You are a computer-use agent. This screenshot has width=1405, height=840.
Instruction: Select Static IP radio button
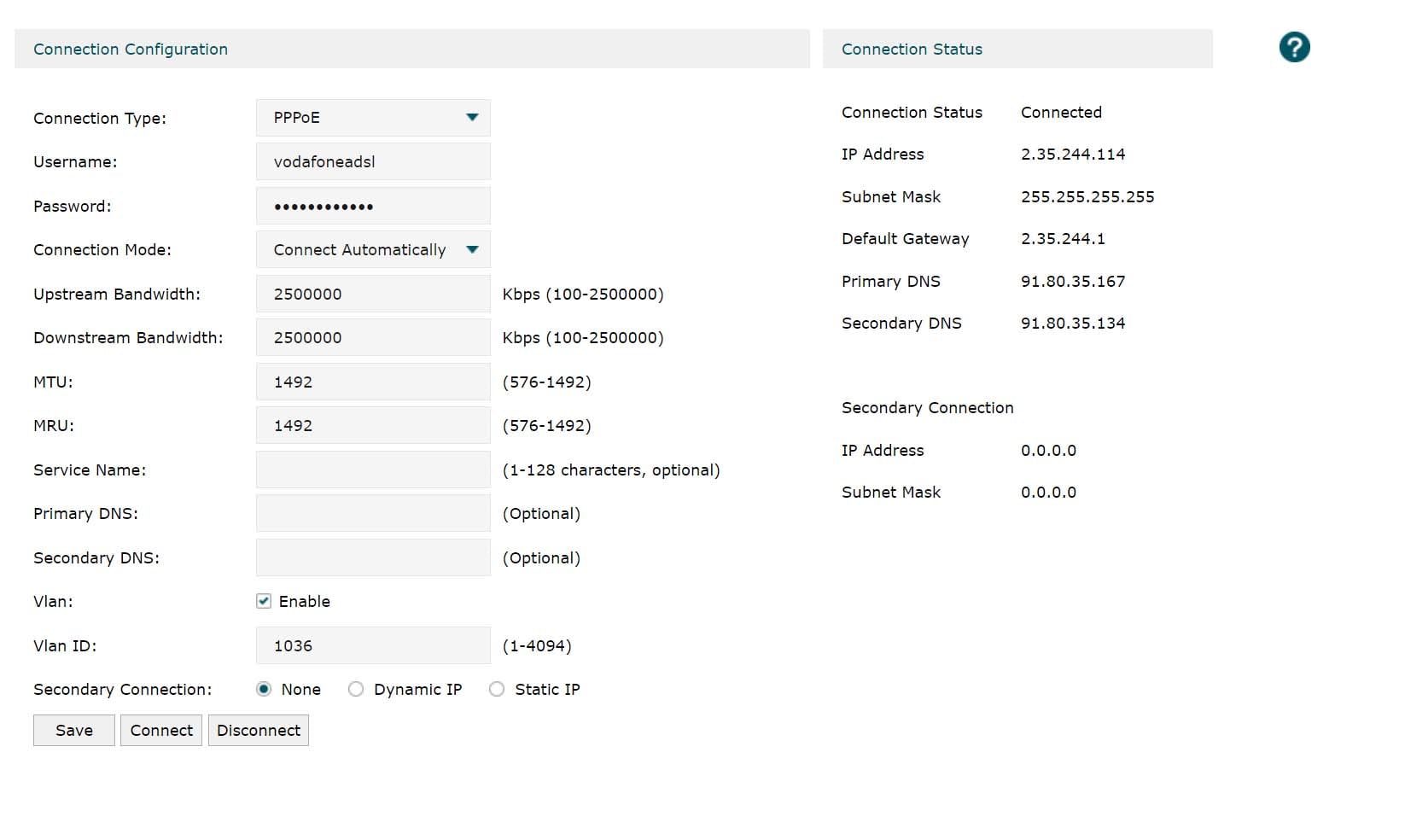click(x=497, y=690)
